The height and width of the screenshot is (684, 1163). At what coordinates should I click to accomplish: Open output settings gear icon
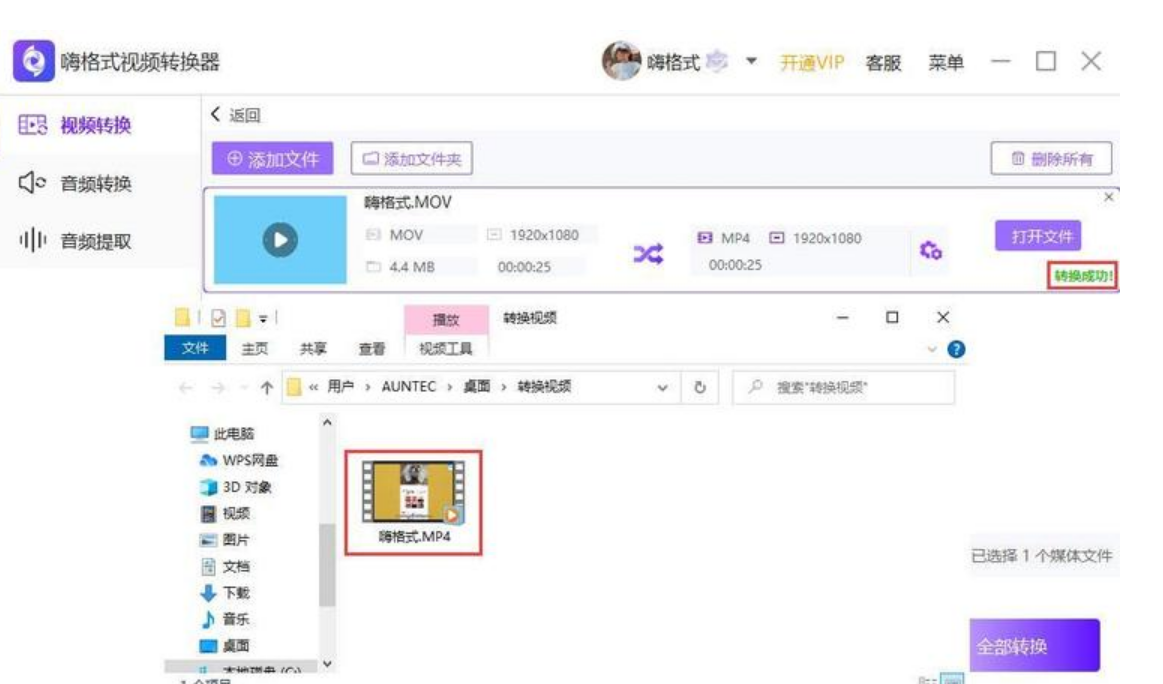(930, 251)
